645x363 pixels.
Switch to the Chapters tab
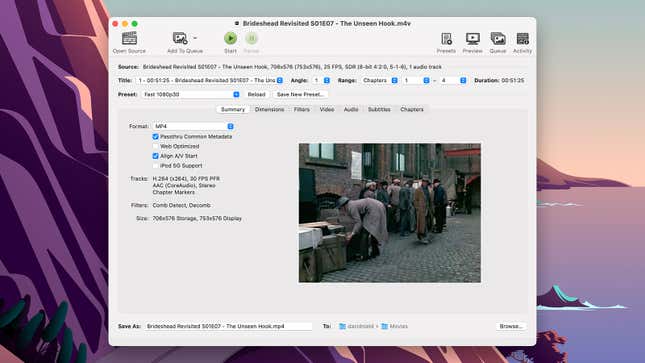tap(412, 109)
